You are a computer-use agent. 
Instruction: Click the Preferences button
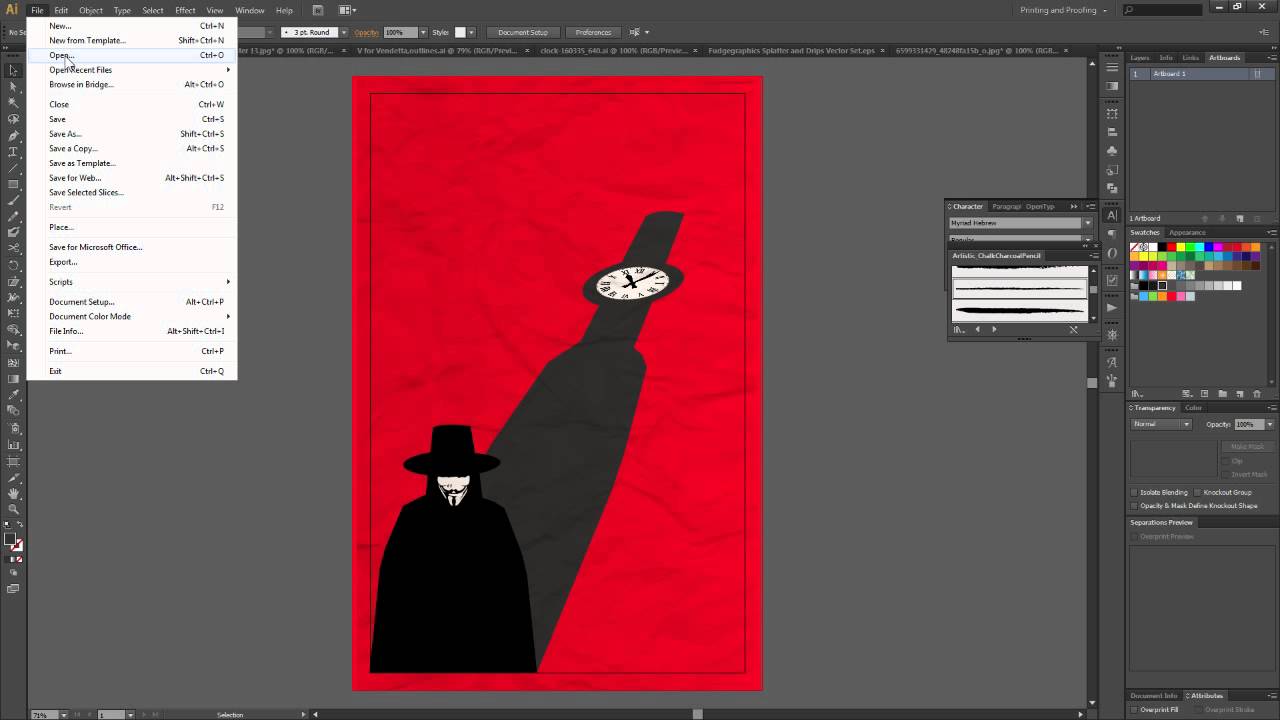point(593,32)
